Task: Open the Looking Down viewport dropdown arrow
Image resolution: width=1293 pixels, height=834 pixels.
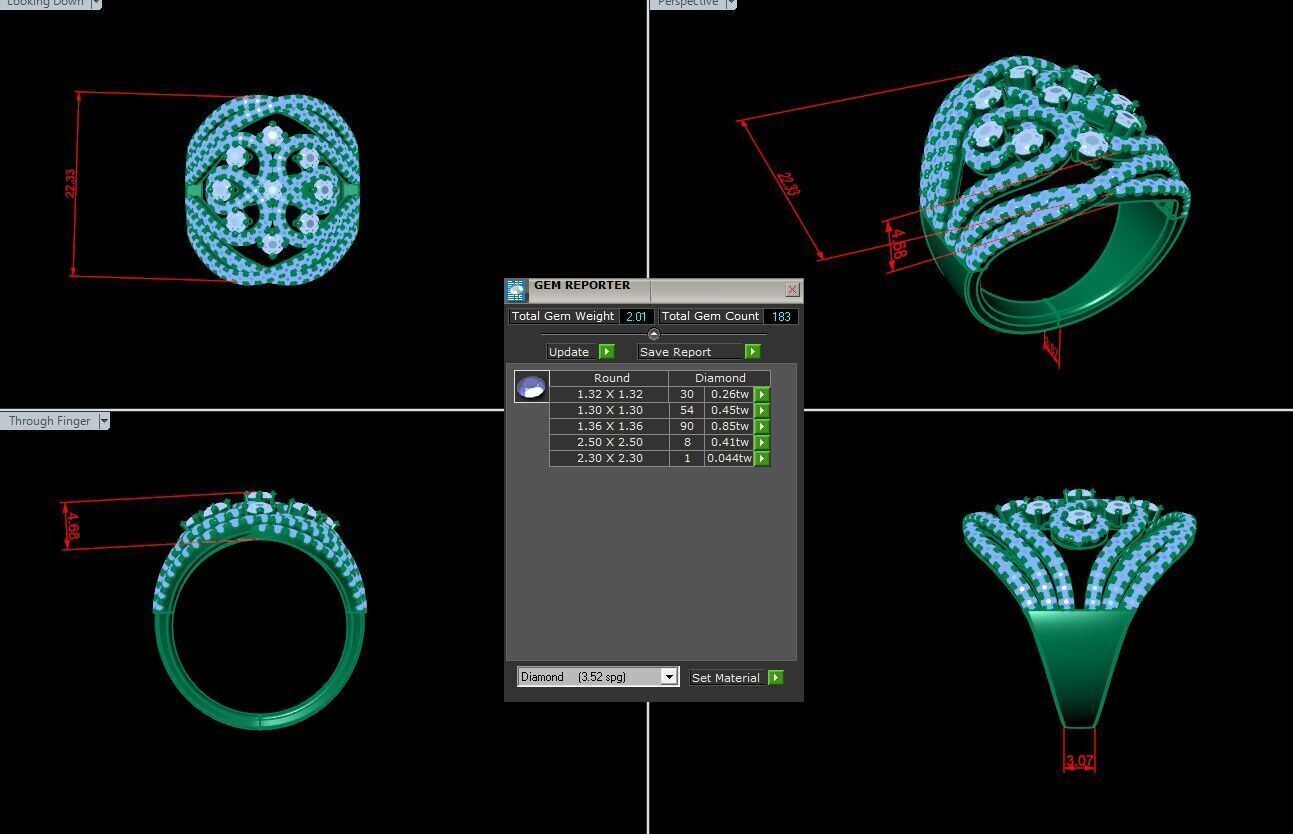Action: click(96, 3)
